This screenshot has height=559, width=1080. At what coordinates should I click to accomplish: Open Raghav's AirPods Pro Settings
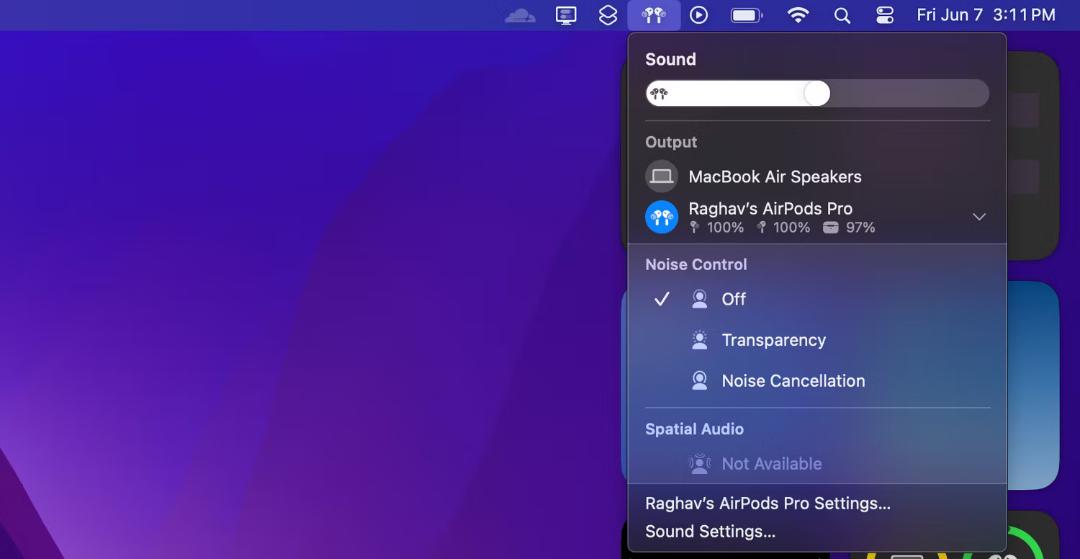coord(768,503)
